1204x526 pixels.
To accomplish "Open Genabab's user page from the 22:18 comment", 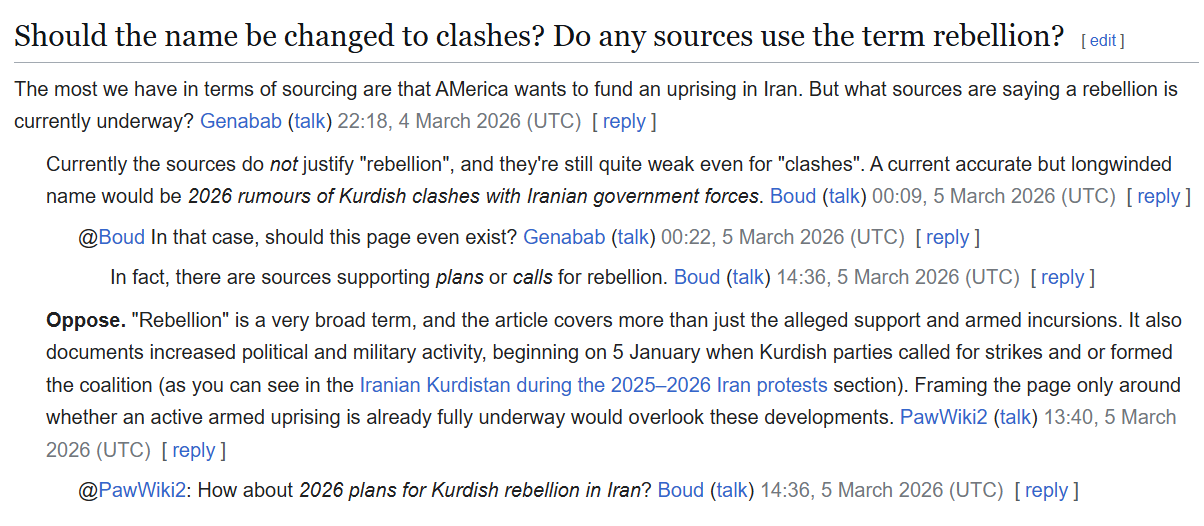I will click(241, 121).
